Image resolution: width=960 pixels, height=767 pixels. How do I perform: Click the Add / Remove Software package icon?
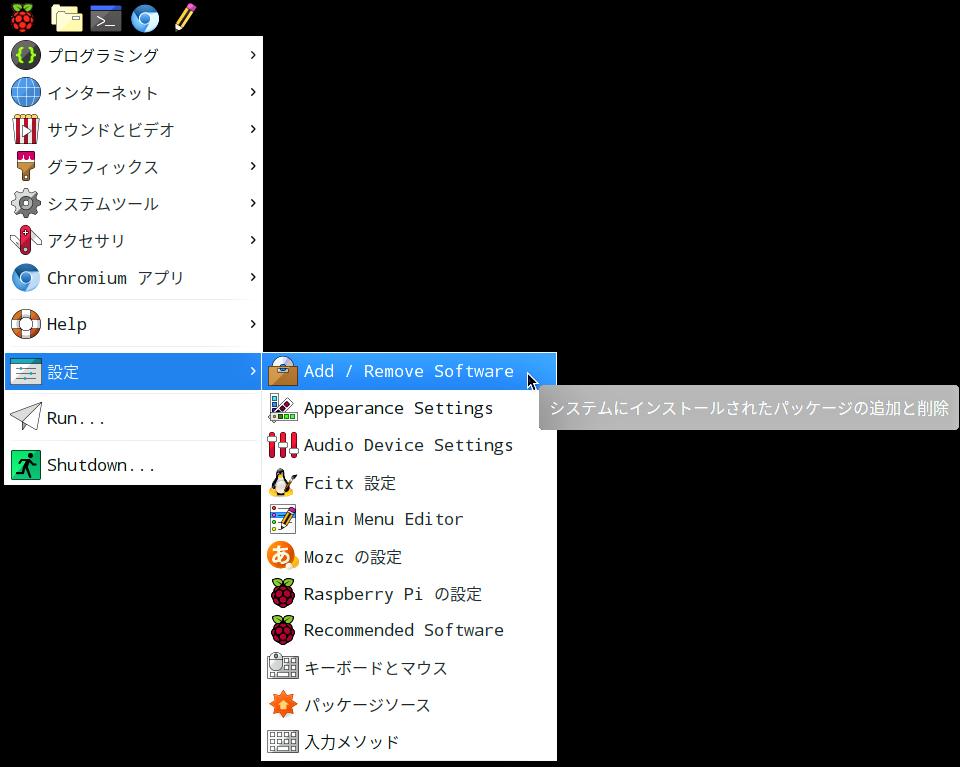click(283, 371)
